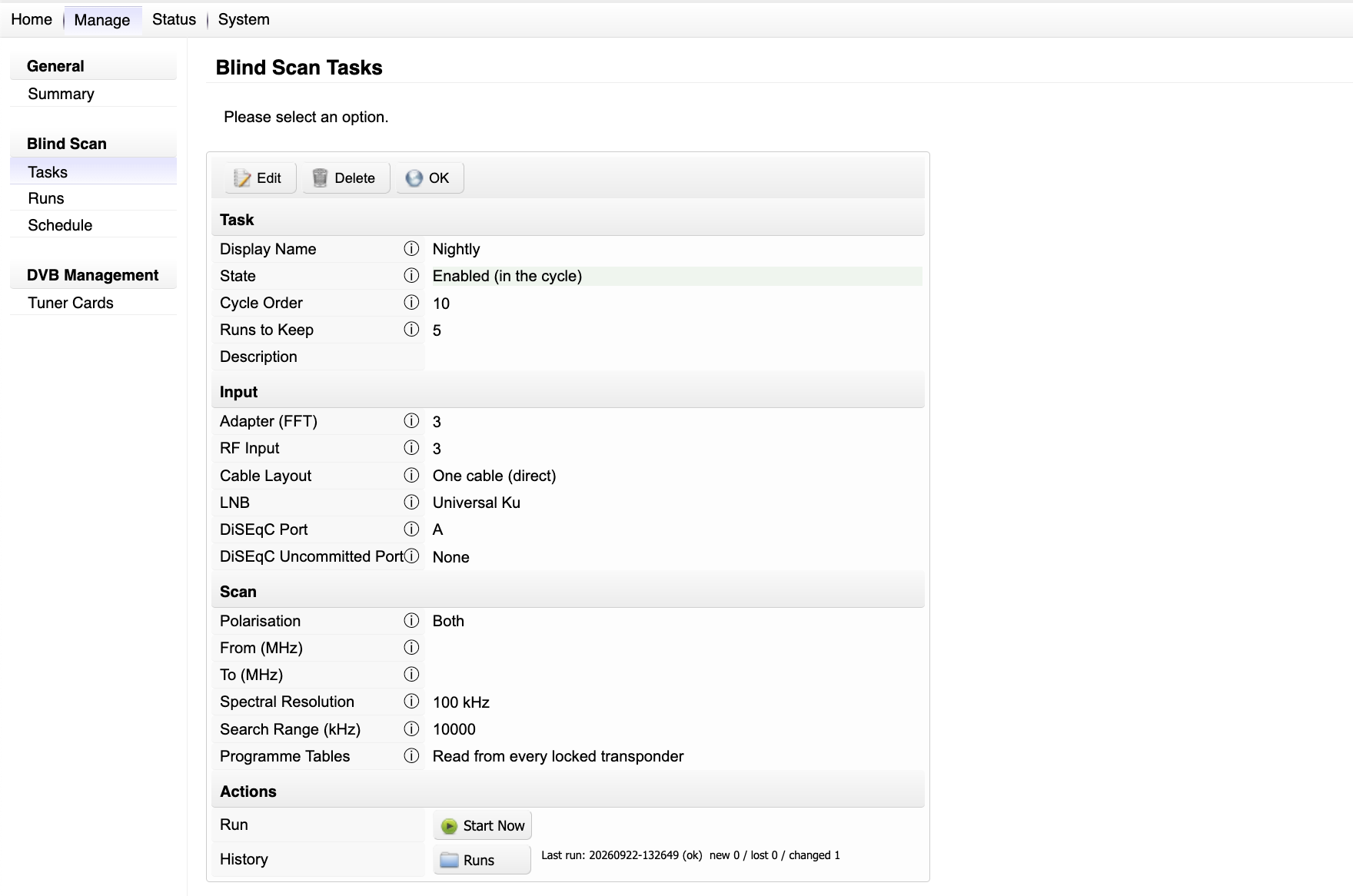Screen dimensions: 1353x896
Task: Open Cable Layout info icon
Action: pos(411,475)
